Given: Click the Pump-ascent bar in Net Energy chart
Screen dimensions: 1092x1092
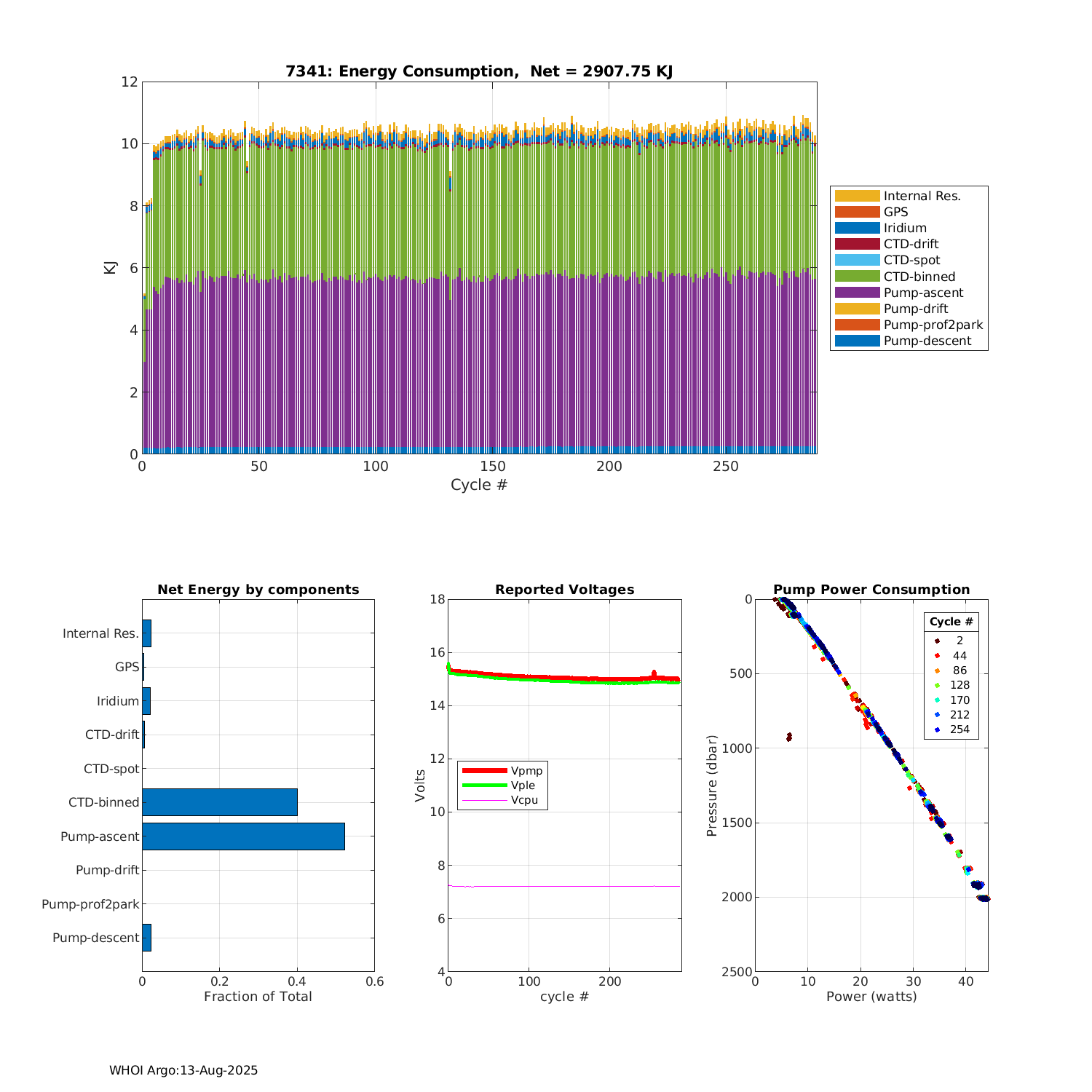Looking at the screenshot, I should (x=243, y=836).
